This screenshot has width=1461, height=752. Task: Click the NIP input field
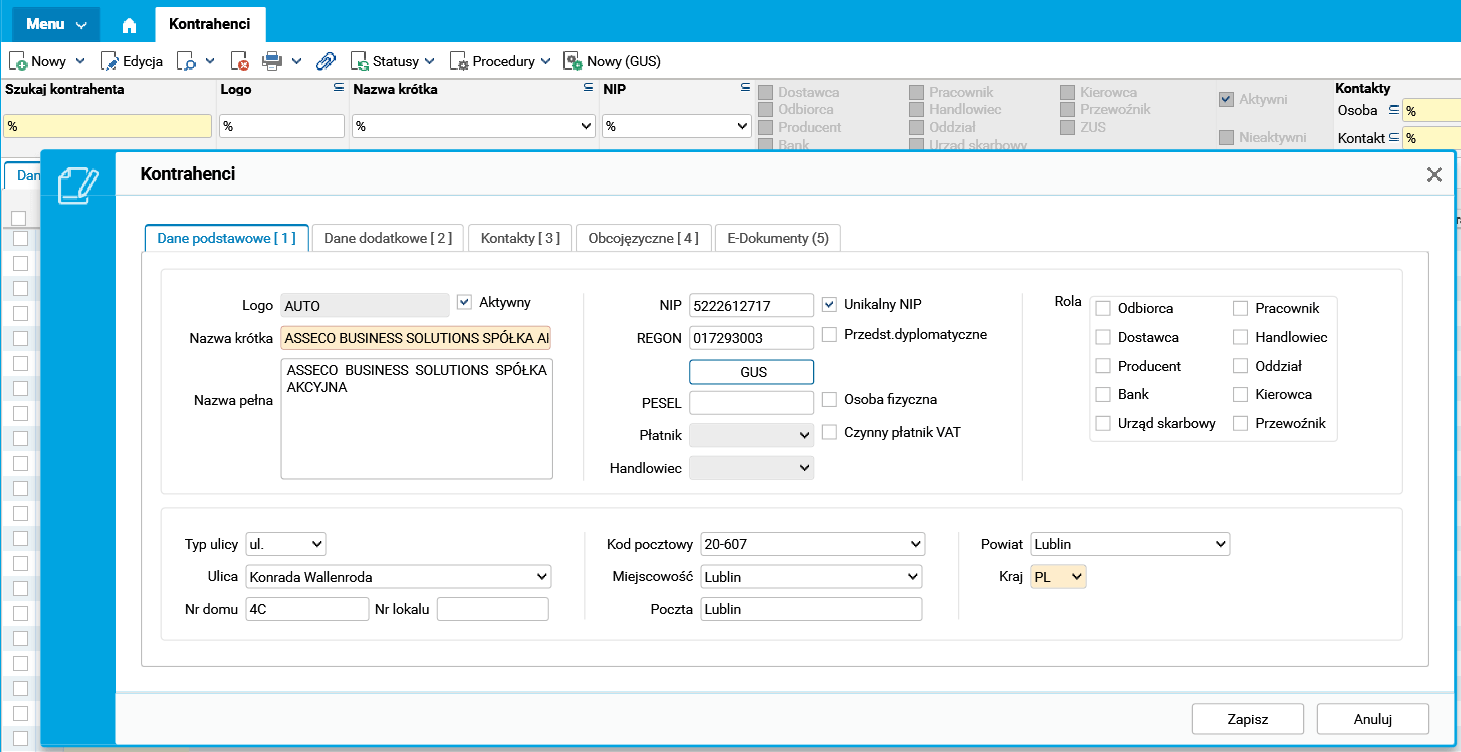(752, 305)
